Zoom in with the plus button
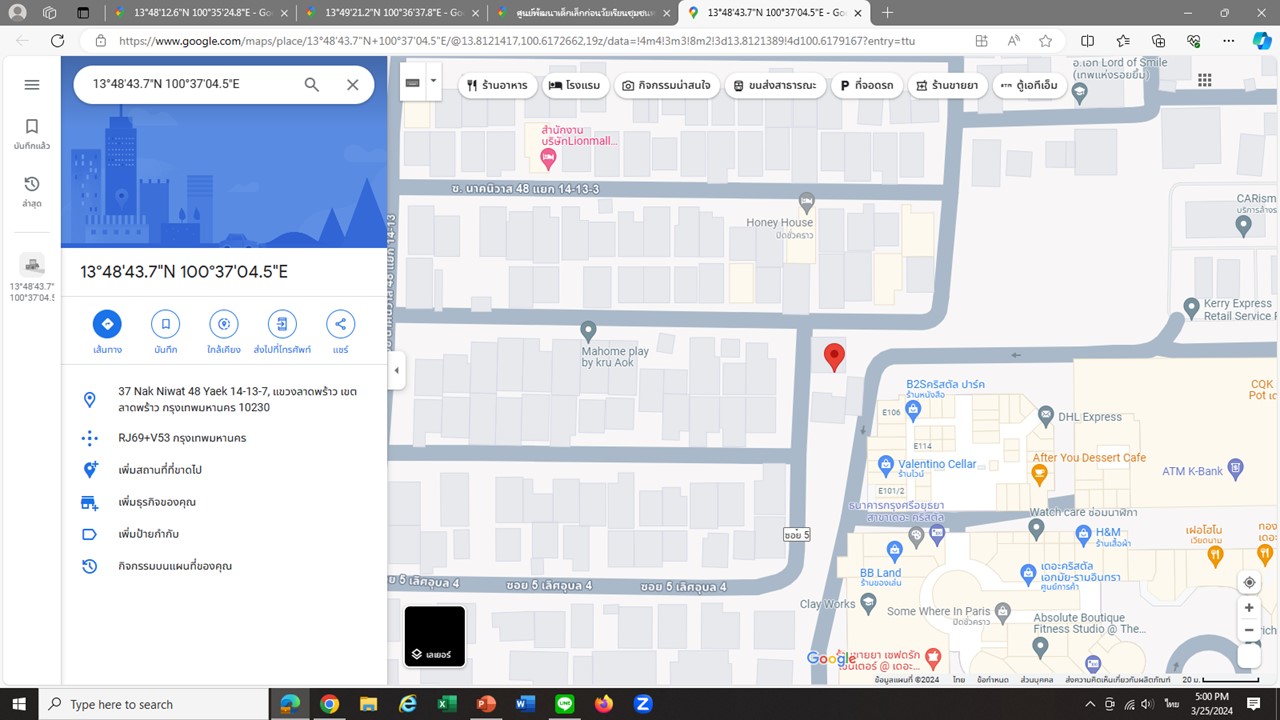The image size is (1280, 720). tap(1249, 608)
